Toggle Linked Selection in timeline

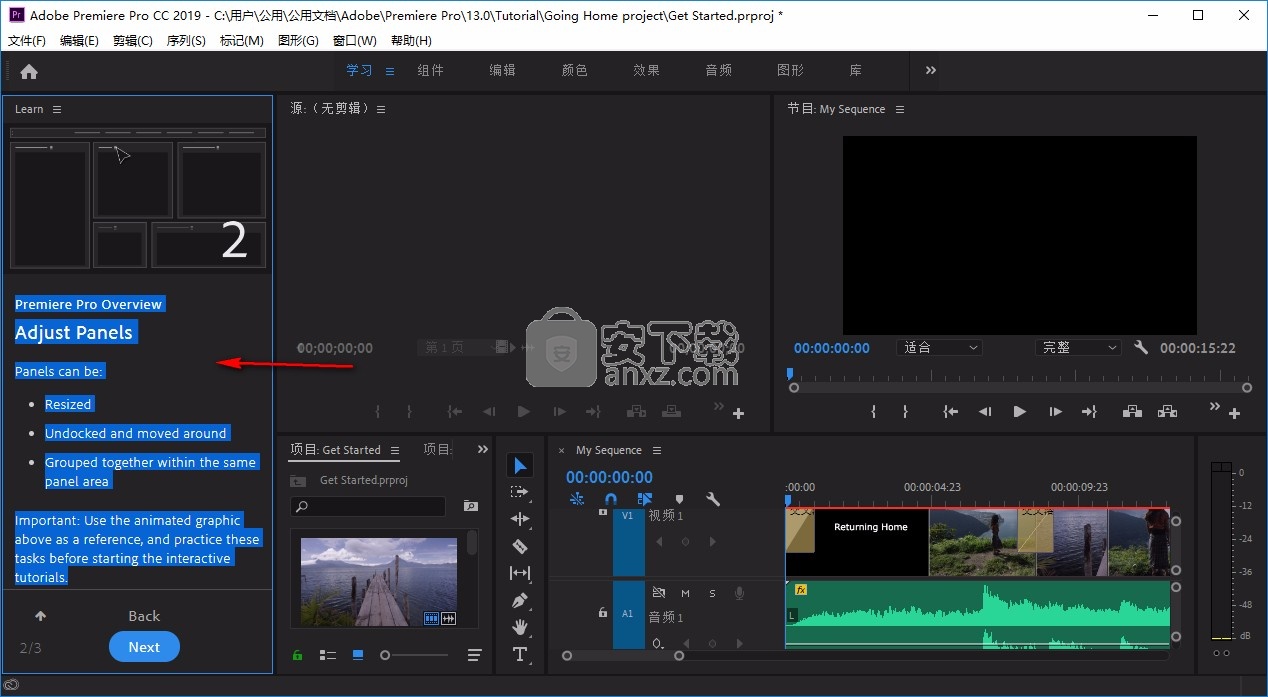click(x=645, y=499)
